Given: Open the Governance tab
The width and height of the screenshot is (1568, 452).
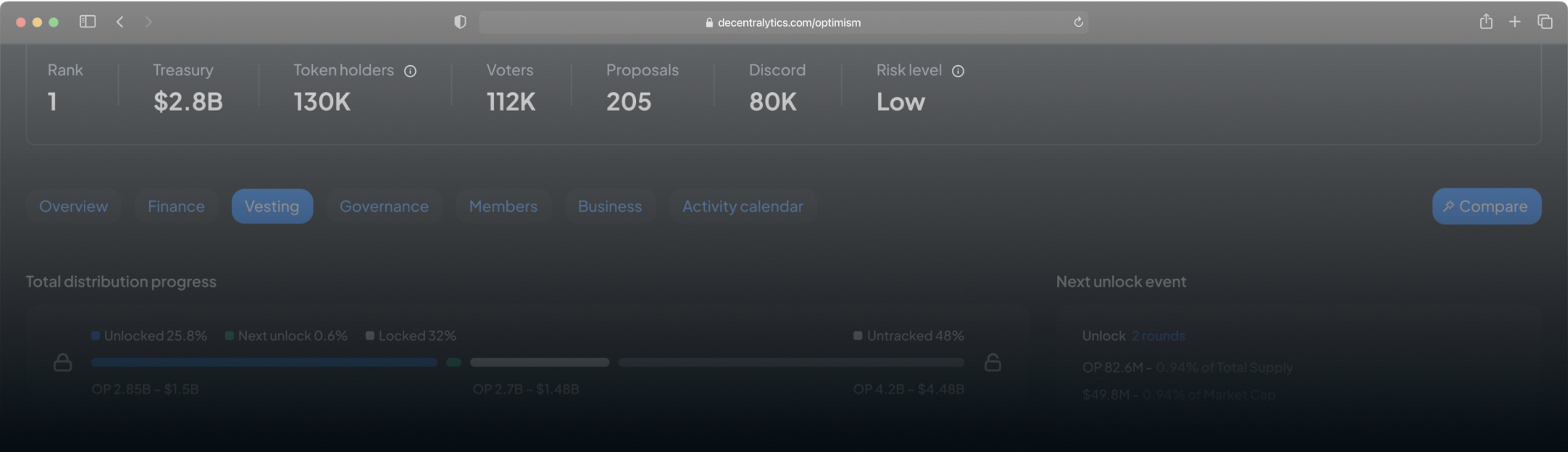Looking at the screenshot, I should click(384, 206).
